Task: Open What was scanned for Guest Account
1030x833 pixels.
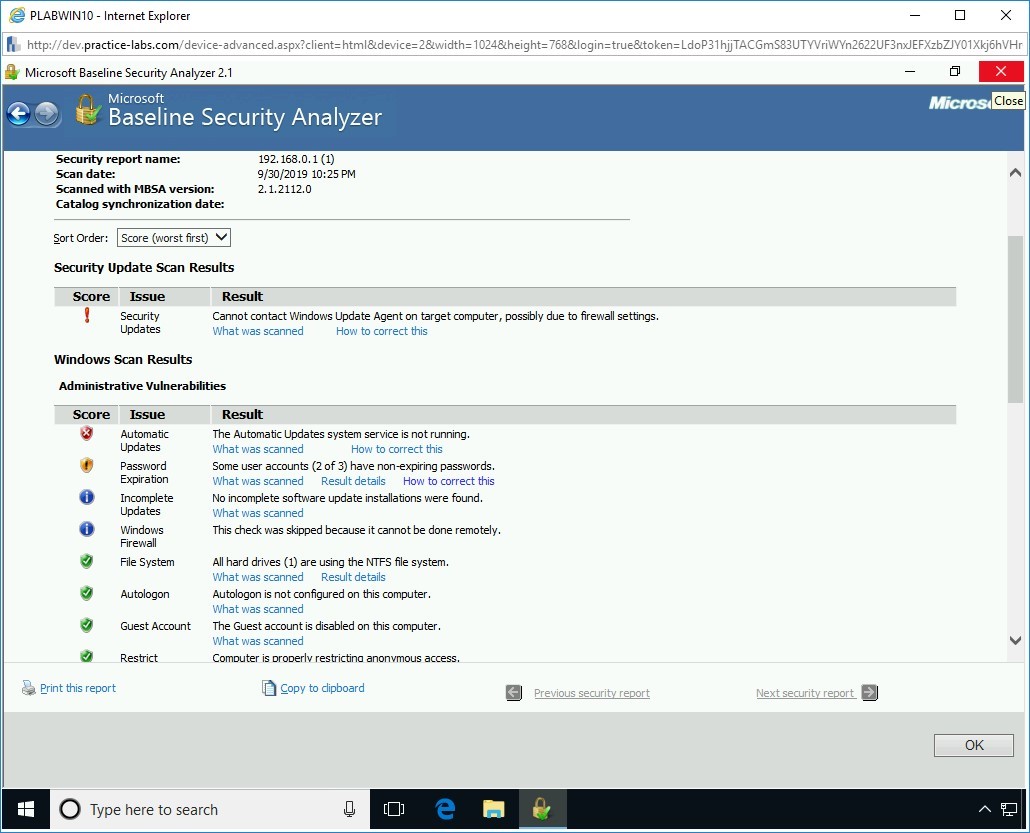Action: pos(258,641)
